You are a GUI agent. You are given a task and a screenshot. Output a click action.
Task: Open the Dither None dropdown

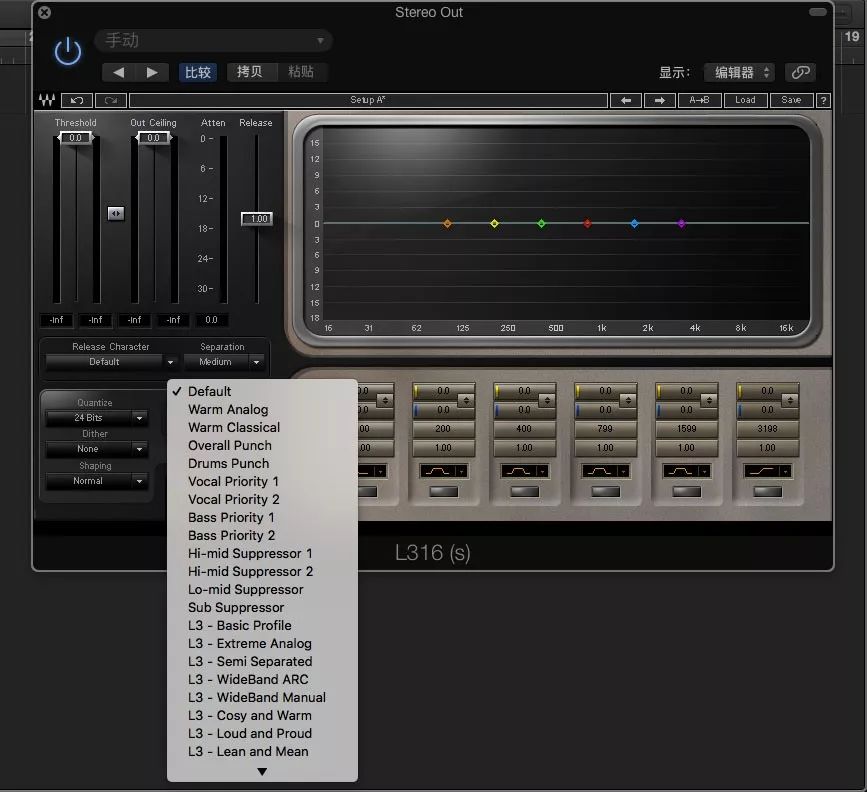pos(96,449)
